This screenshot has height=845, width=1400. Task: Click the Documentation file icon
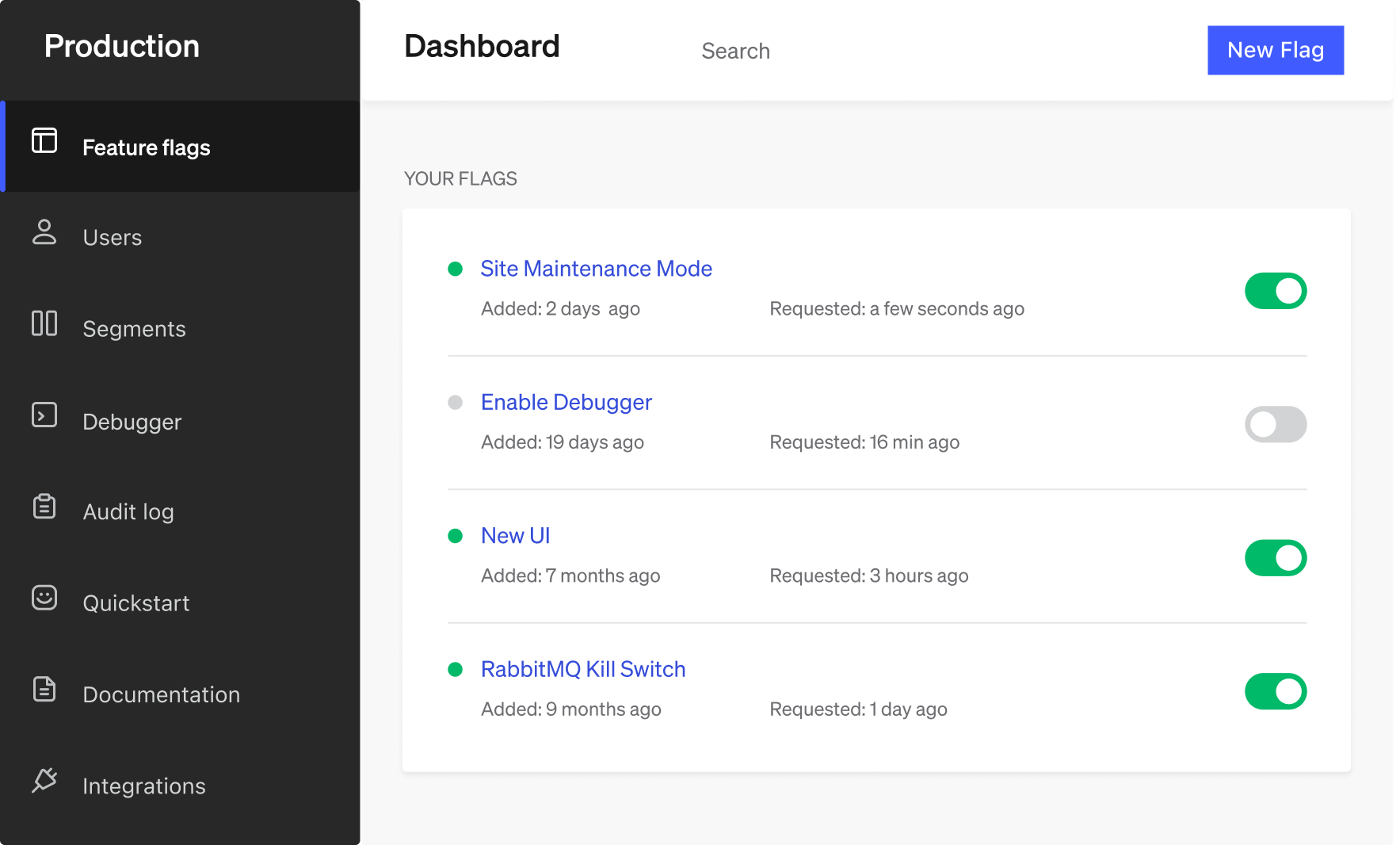[x=44, y=689]
